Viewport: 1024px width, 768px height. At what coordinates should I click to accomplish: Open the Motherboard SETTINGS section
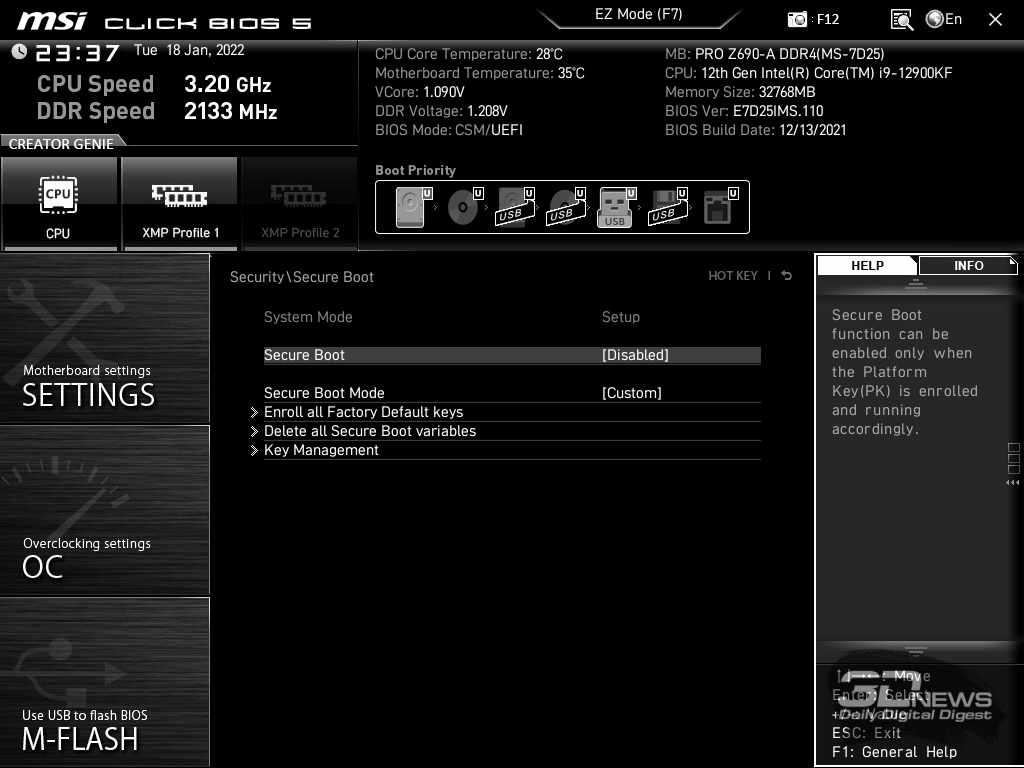coord(104,338)
